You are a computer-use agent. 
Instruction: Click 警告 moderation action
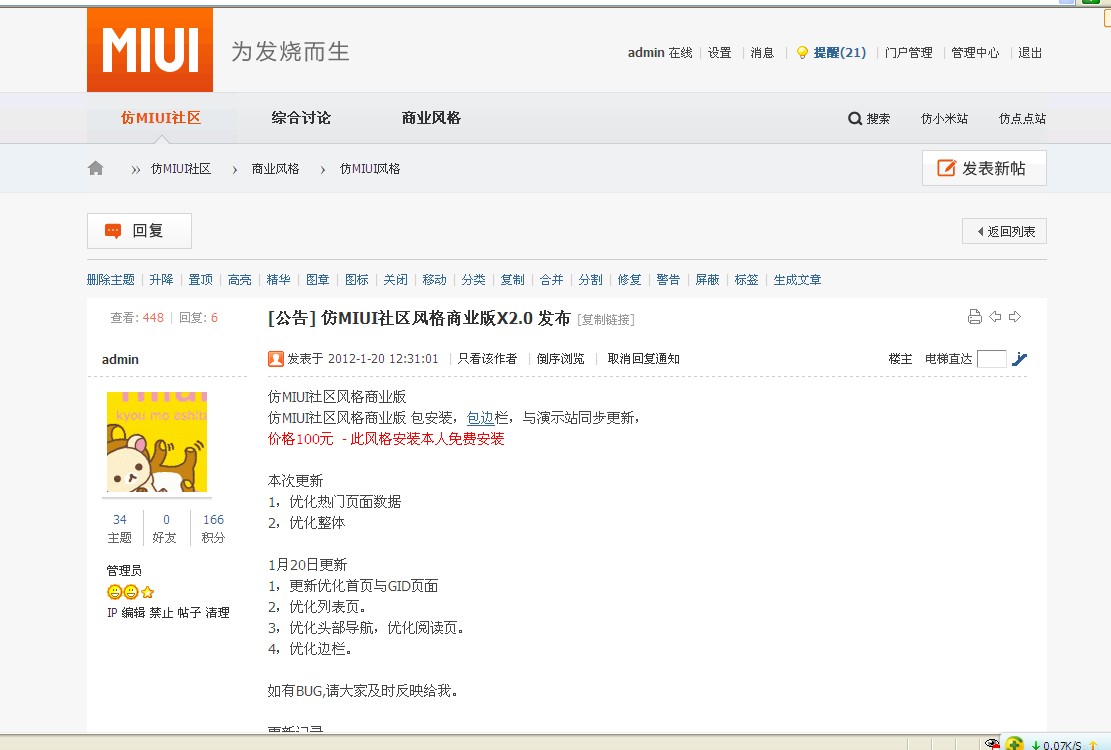pyautogui.click(x=668, y=280)
